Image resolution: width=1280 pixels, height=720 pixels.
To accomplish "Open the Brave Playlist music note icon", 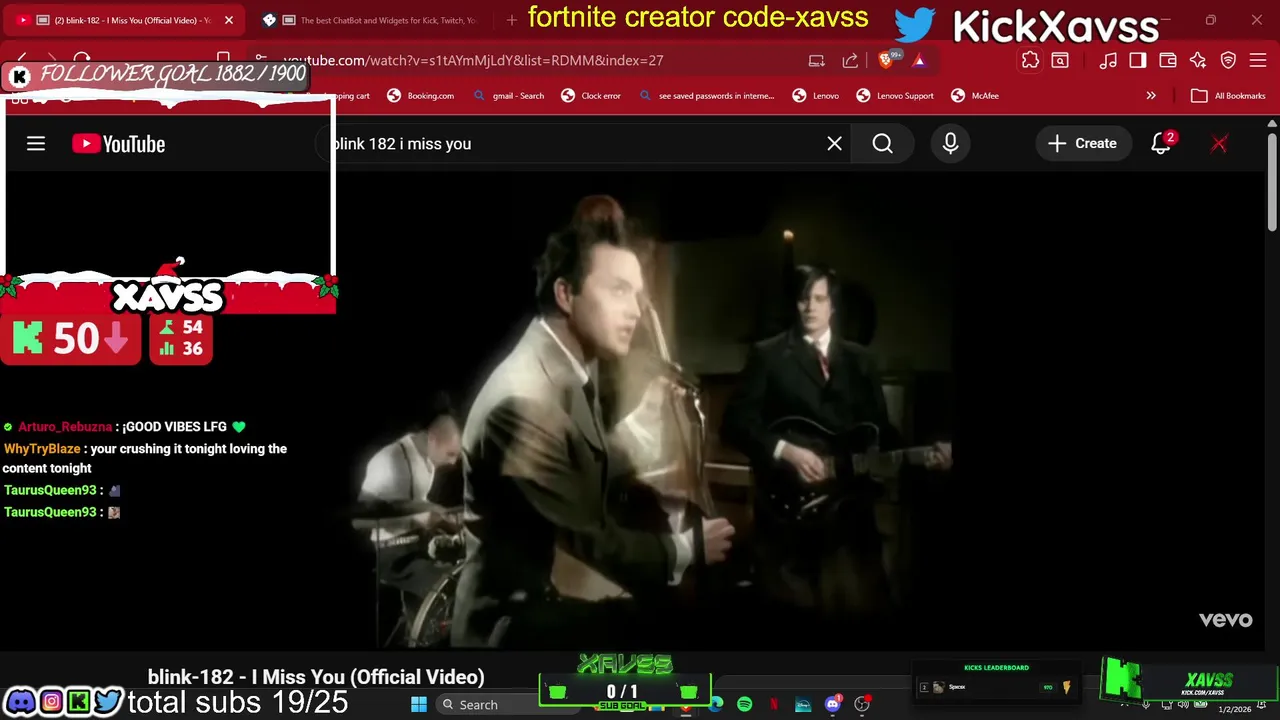I will [x=1108, y=60].
